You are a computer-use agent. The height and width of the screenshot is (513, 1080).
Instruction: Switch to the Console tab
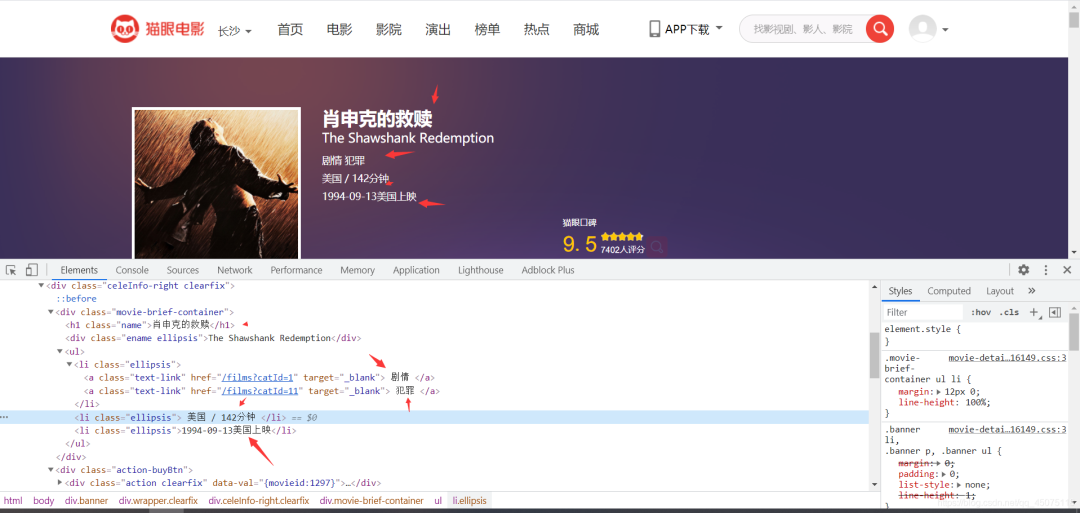(x=132, y=270)
